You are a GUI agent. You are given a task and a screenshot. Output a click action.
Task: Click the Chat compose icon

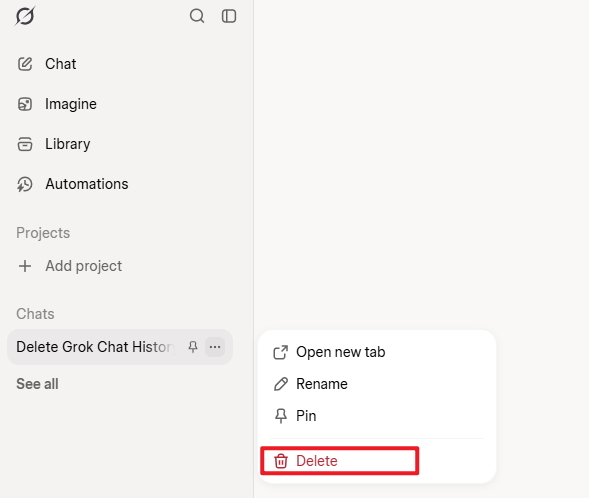(25, 64)
